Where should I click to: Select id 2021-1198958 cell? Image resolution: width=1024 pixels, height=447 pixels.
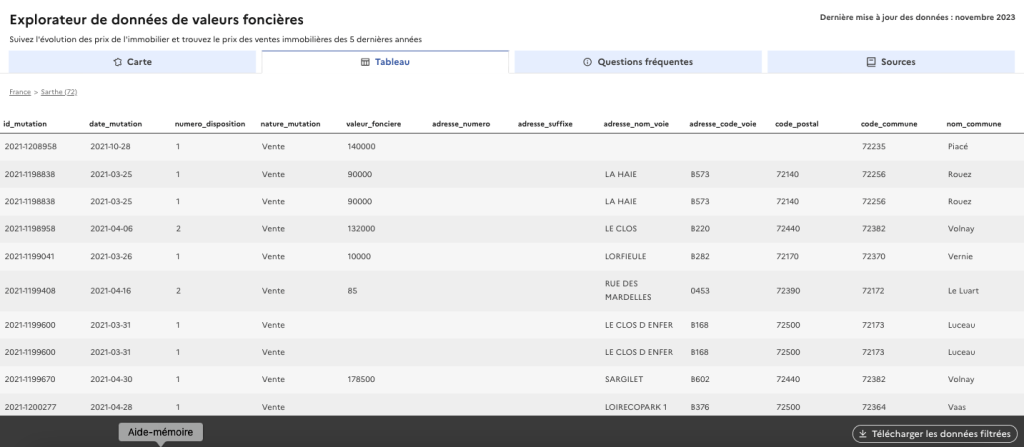[x=30, y=229]
